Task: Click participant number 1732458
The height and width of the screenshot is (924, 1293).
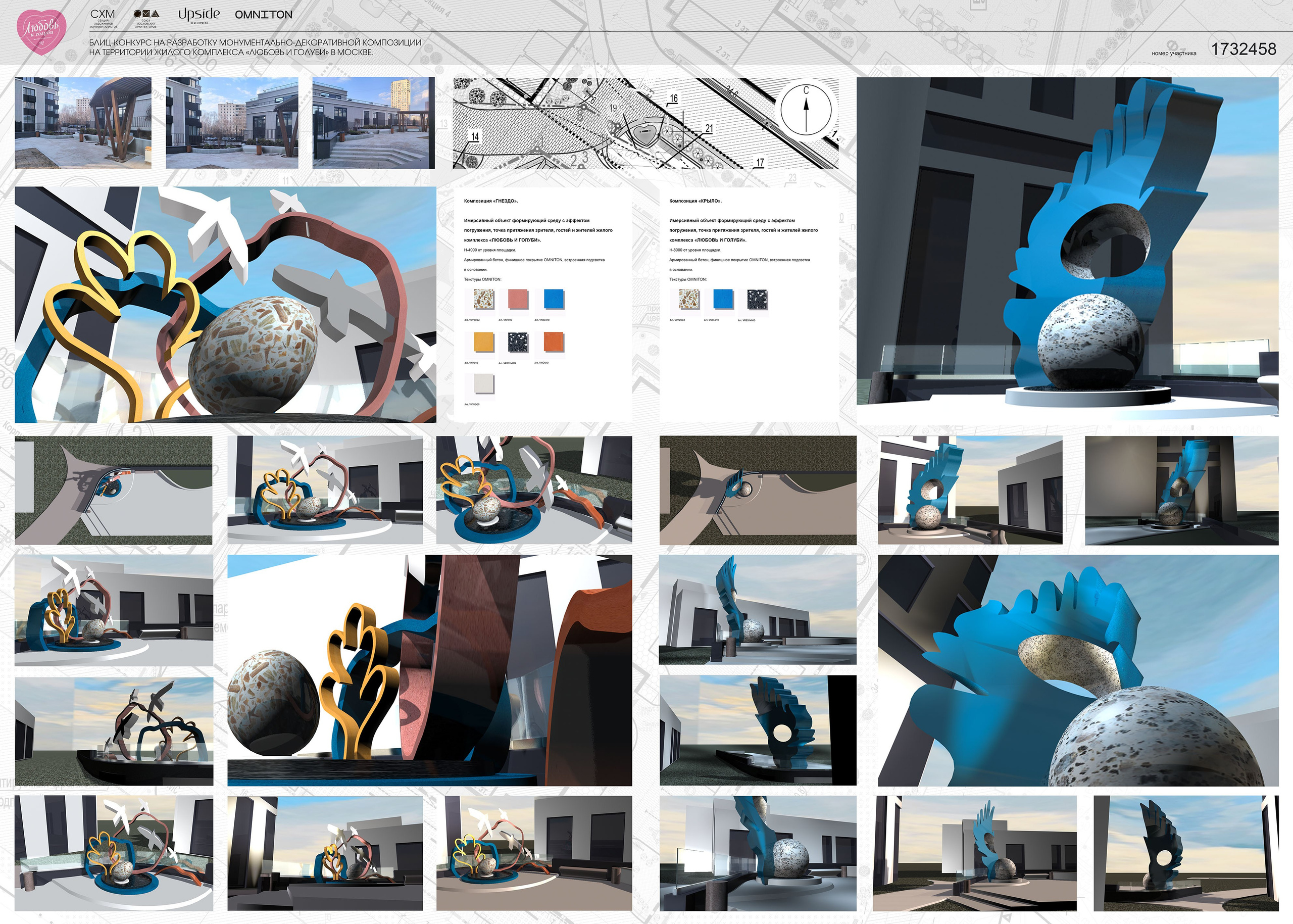Action: pyautogui.click(x=1244, y=50)
